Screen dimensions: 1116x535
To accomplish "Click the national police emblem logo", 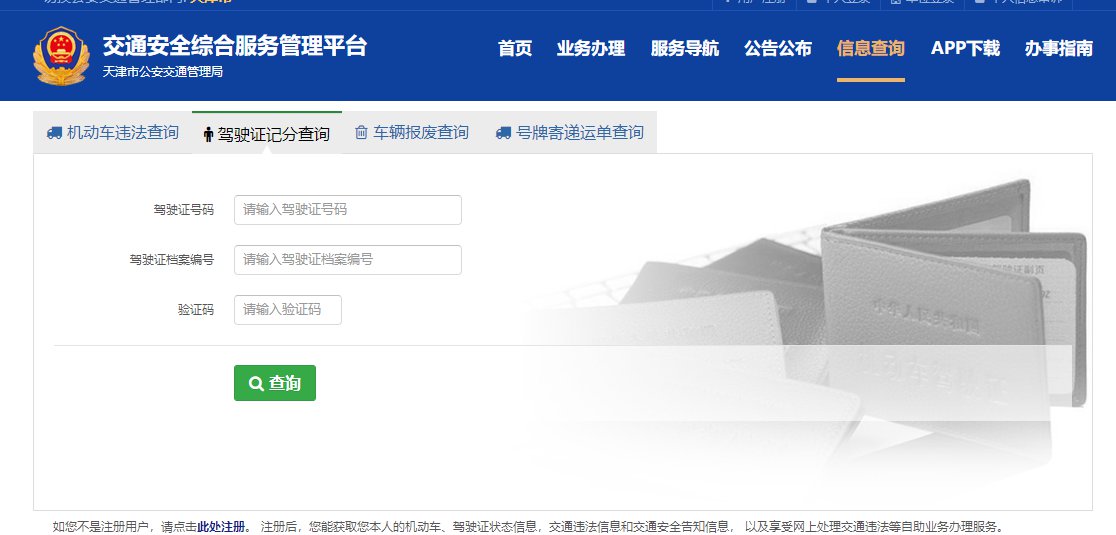I will pyautogui.click(x=61, y=56).
